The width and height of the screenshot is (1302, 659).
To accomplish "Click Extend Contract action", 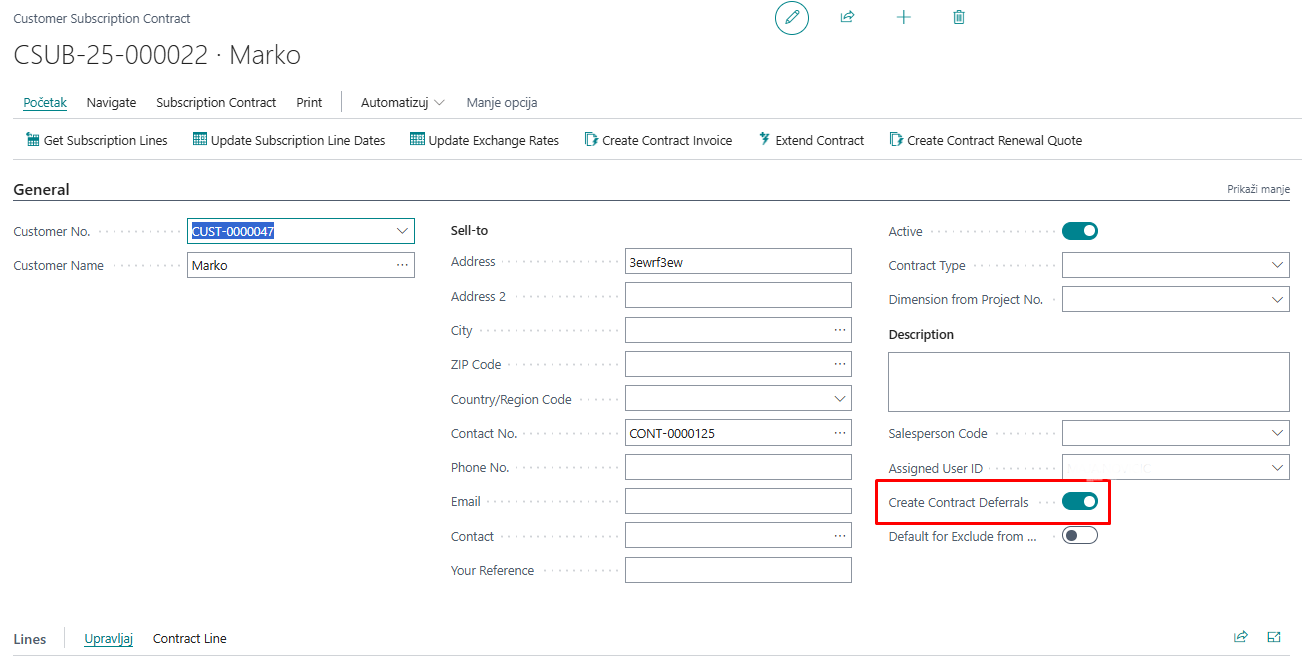I will point(811,141).
